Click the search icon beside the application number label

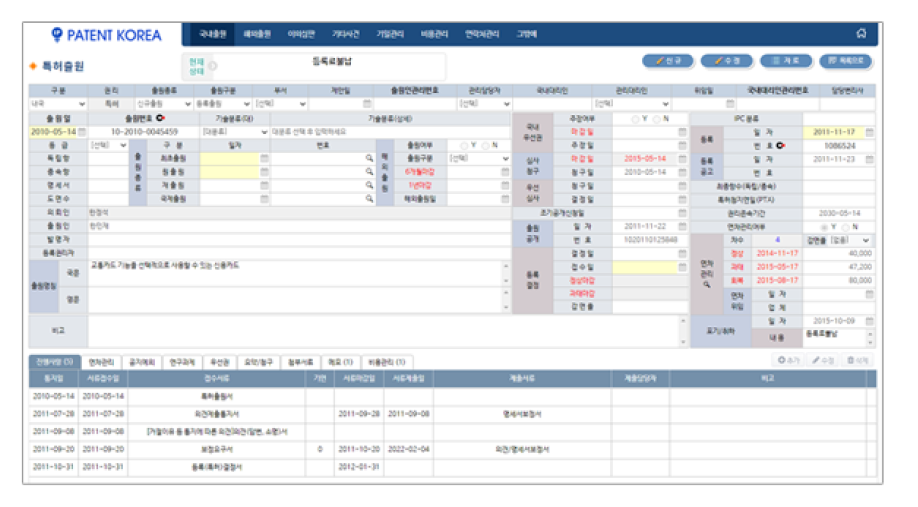point(160,118)
